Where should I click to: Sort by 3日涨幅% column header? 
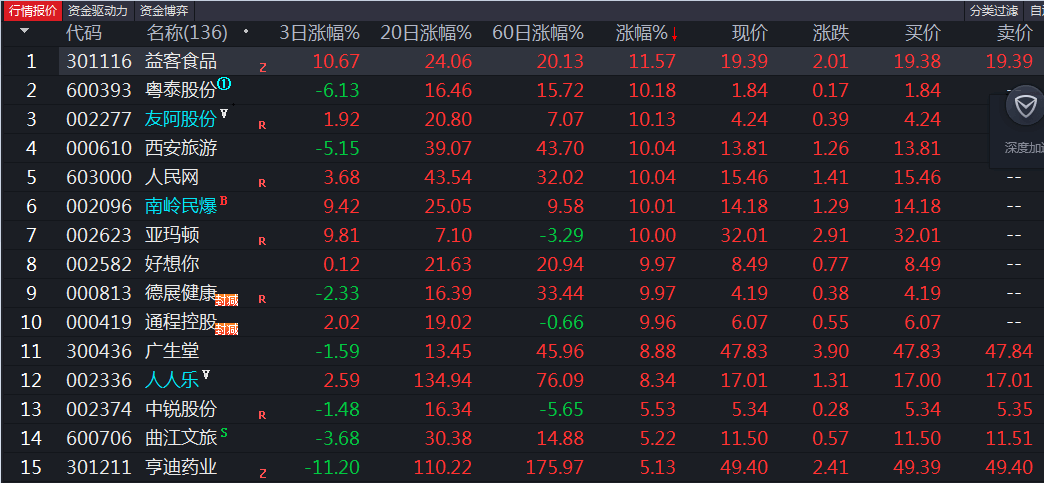pos(319,33)
